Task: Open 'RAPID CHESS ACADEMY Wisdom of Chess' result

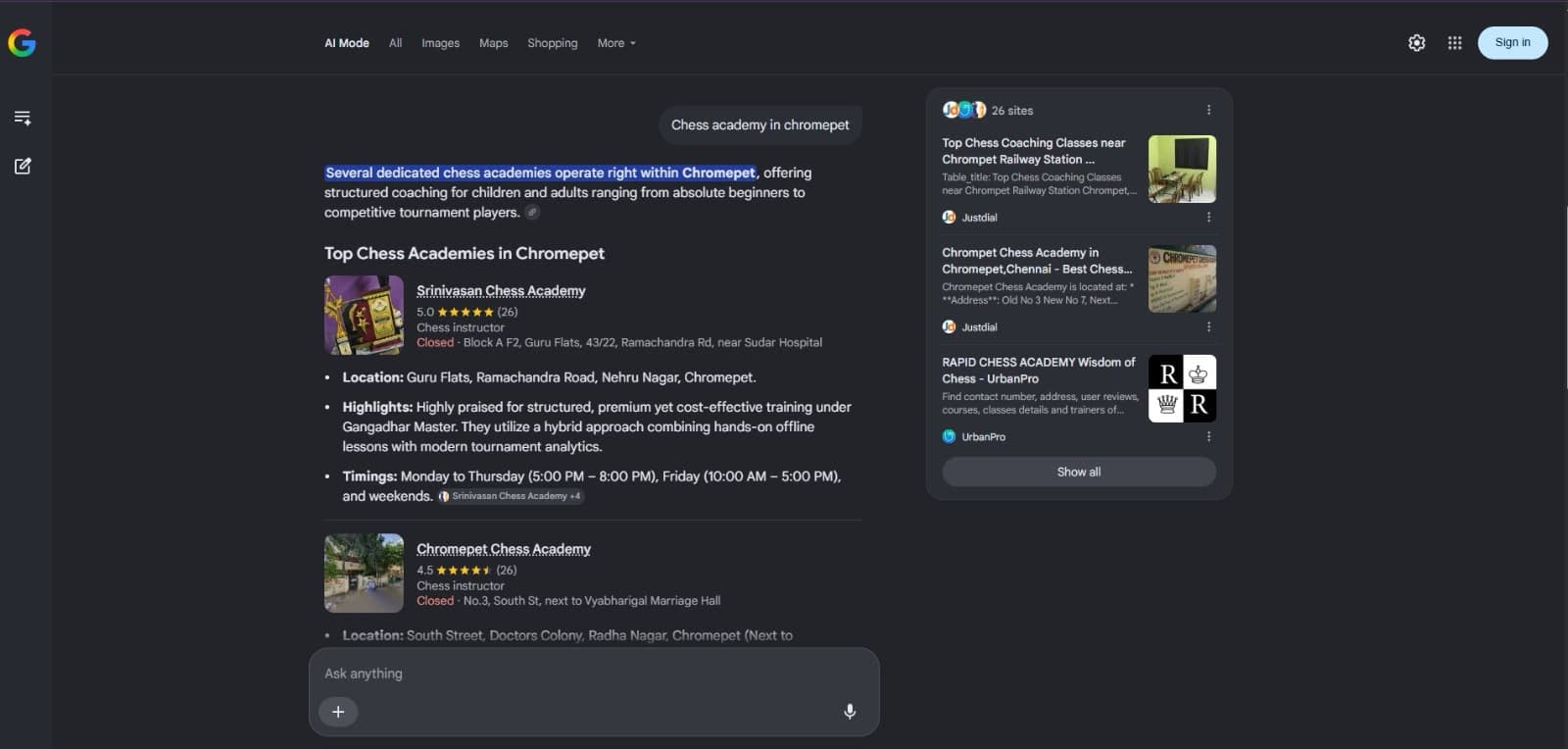Action: [x=1039, y=371]
